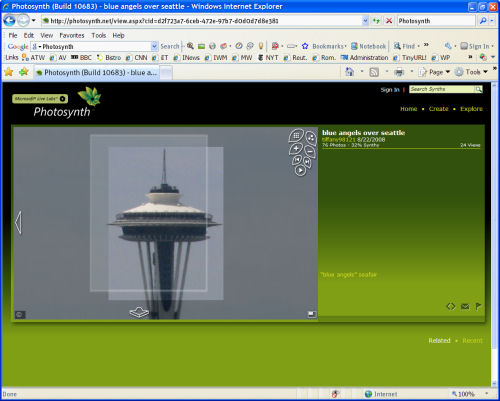This screenshot has height=401, width=500.
Task: Click the overhead view icon below the tower
Action: click(139, 312)
